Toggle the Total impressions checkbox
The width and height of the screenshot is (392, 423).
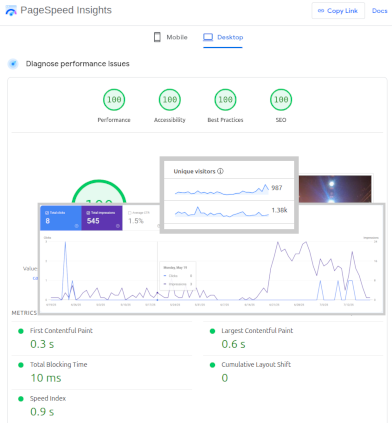pyautogui.click(x=88, y=213)
